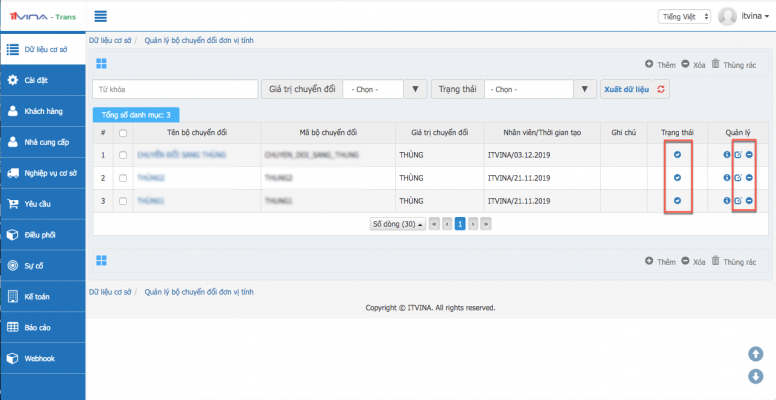Toggle the status checkmark in row 1
Viewport: 776px width, 400px height.
click(x=677, y=155)
